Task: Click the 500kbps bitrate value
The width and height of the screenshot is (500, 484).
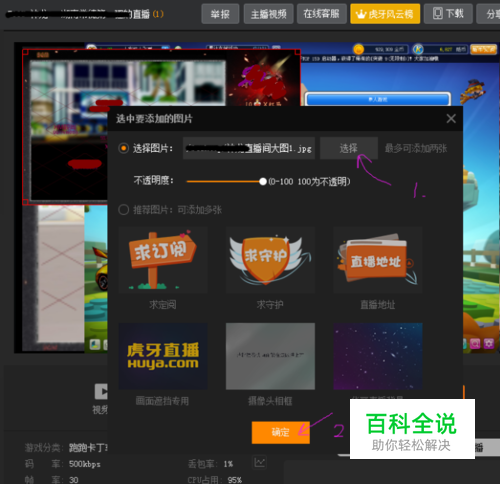Action: coord(85,464)
